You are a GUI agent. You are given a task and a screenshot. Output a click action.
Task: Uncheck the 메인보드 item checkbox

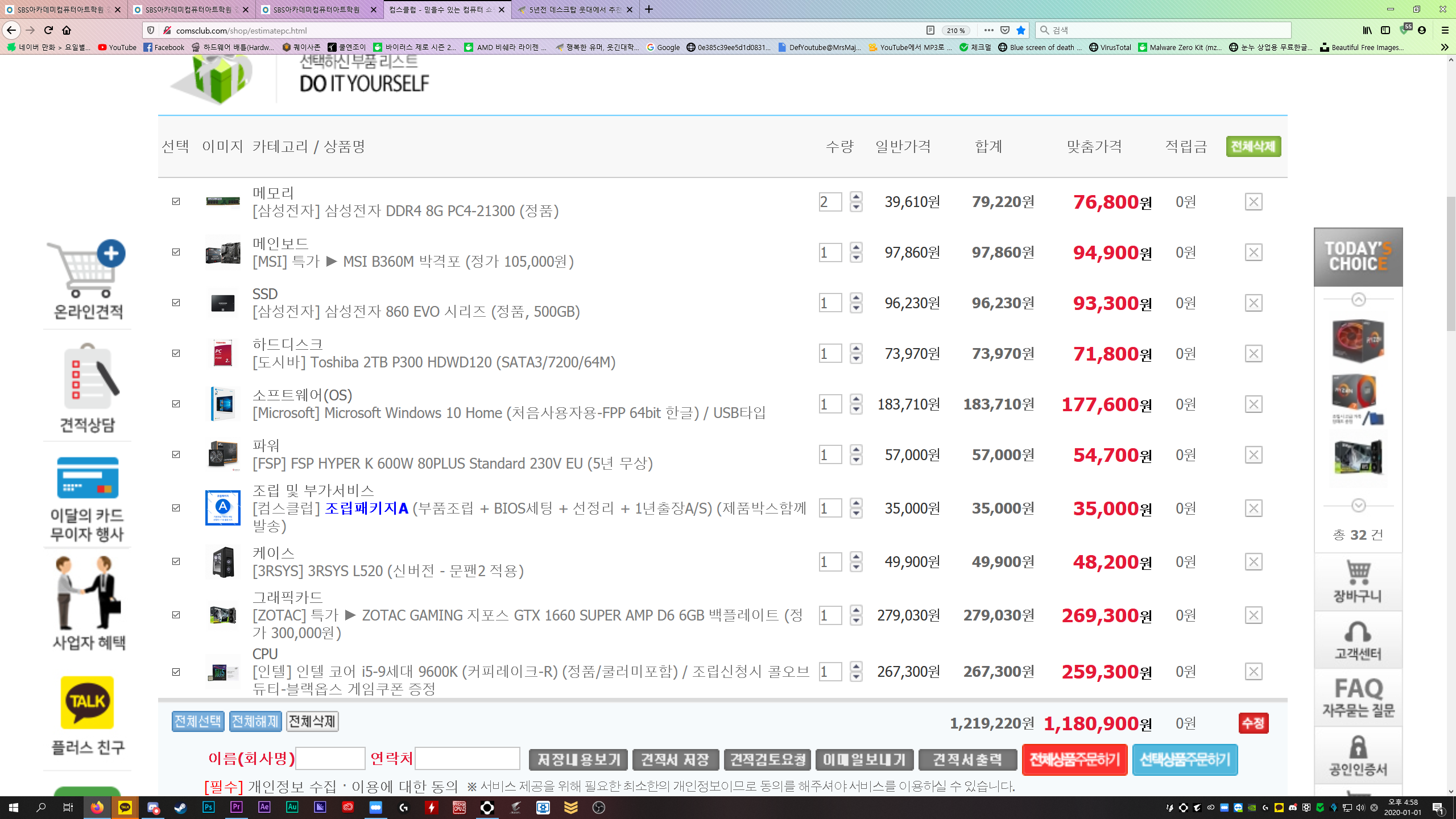(x=176, y=252)
